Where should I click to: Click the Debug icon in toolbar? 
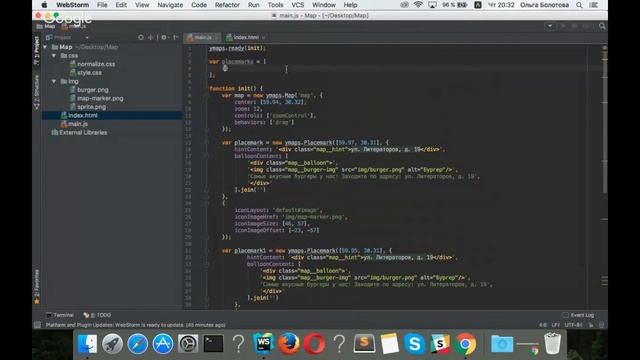point(574,26)
